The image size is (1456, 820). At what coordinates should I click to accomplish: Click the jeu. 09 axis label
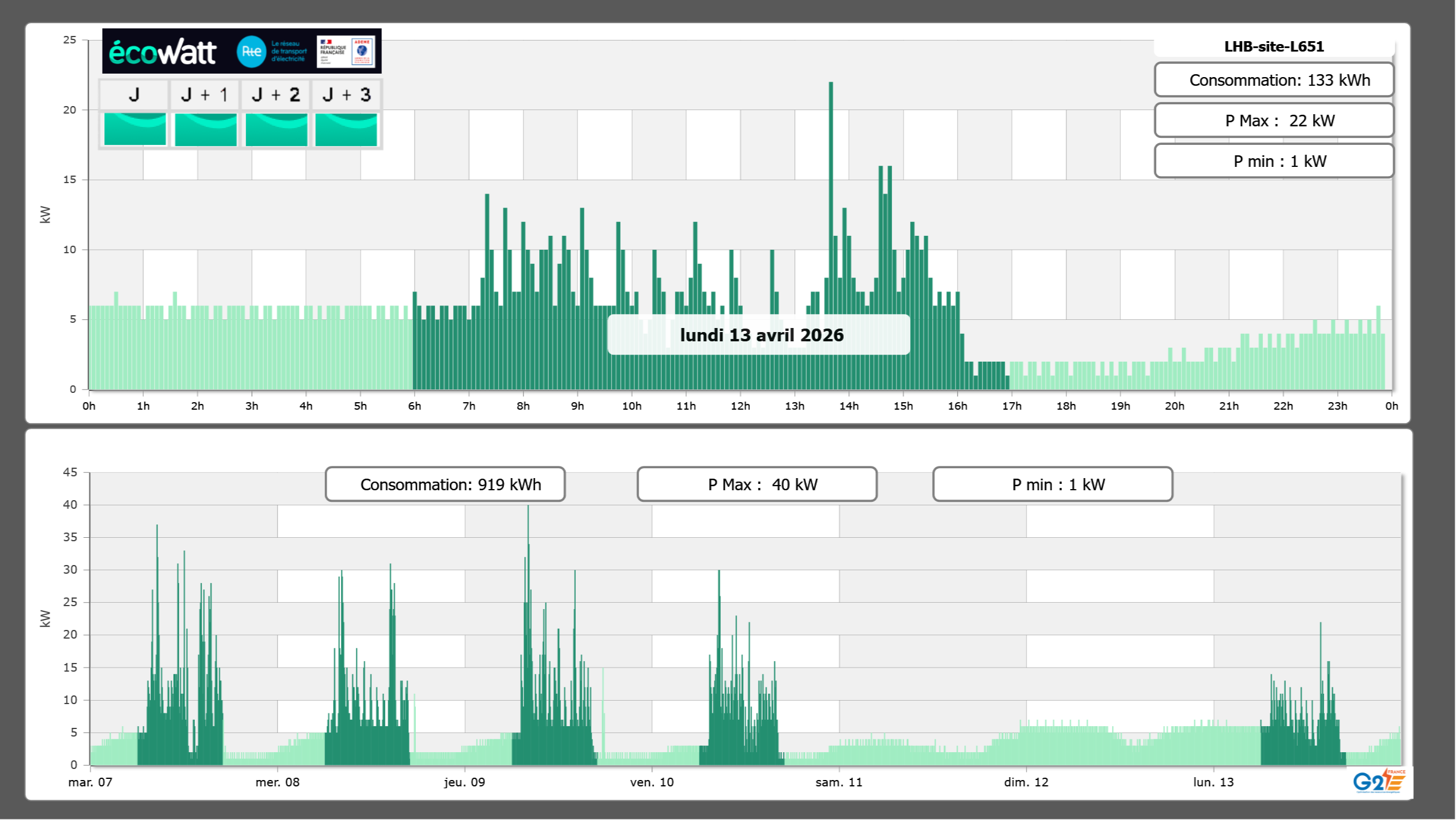tap(464, 782)
